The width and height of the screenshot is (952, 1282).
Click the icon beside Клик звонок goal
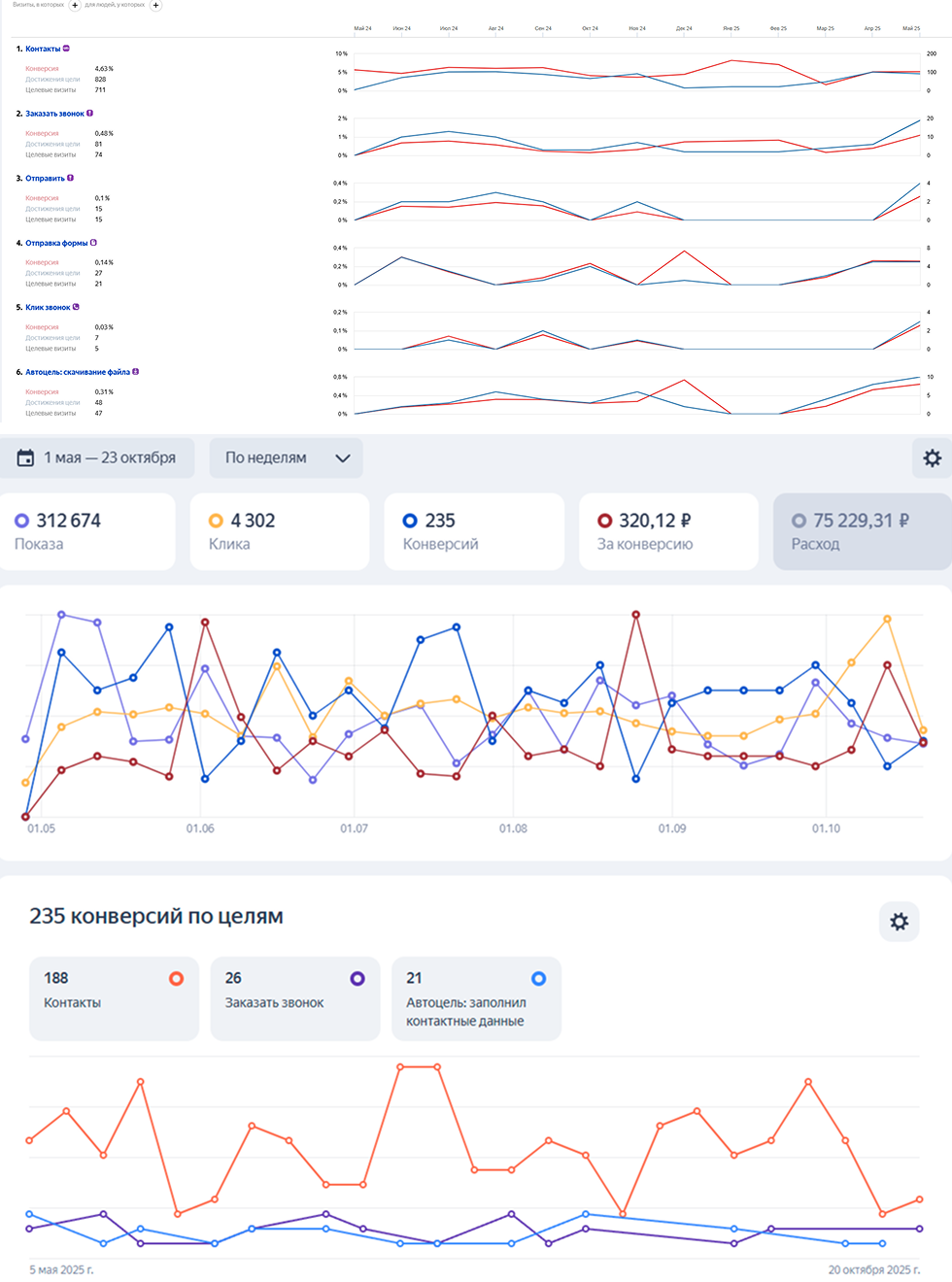tap(76, 307)
